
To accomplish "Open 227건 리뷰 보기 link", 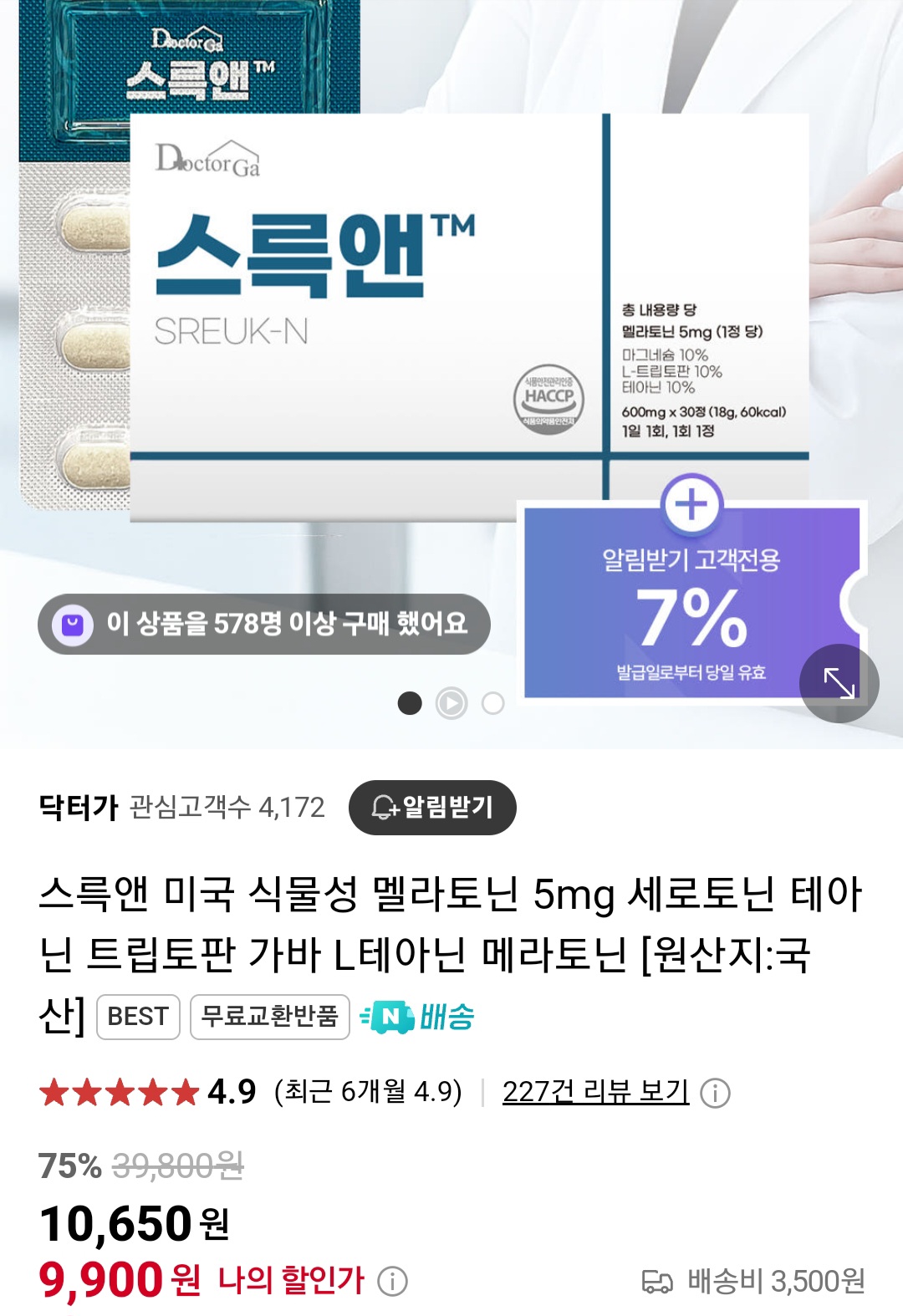I will (x=595, y=1092).
